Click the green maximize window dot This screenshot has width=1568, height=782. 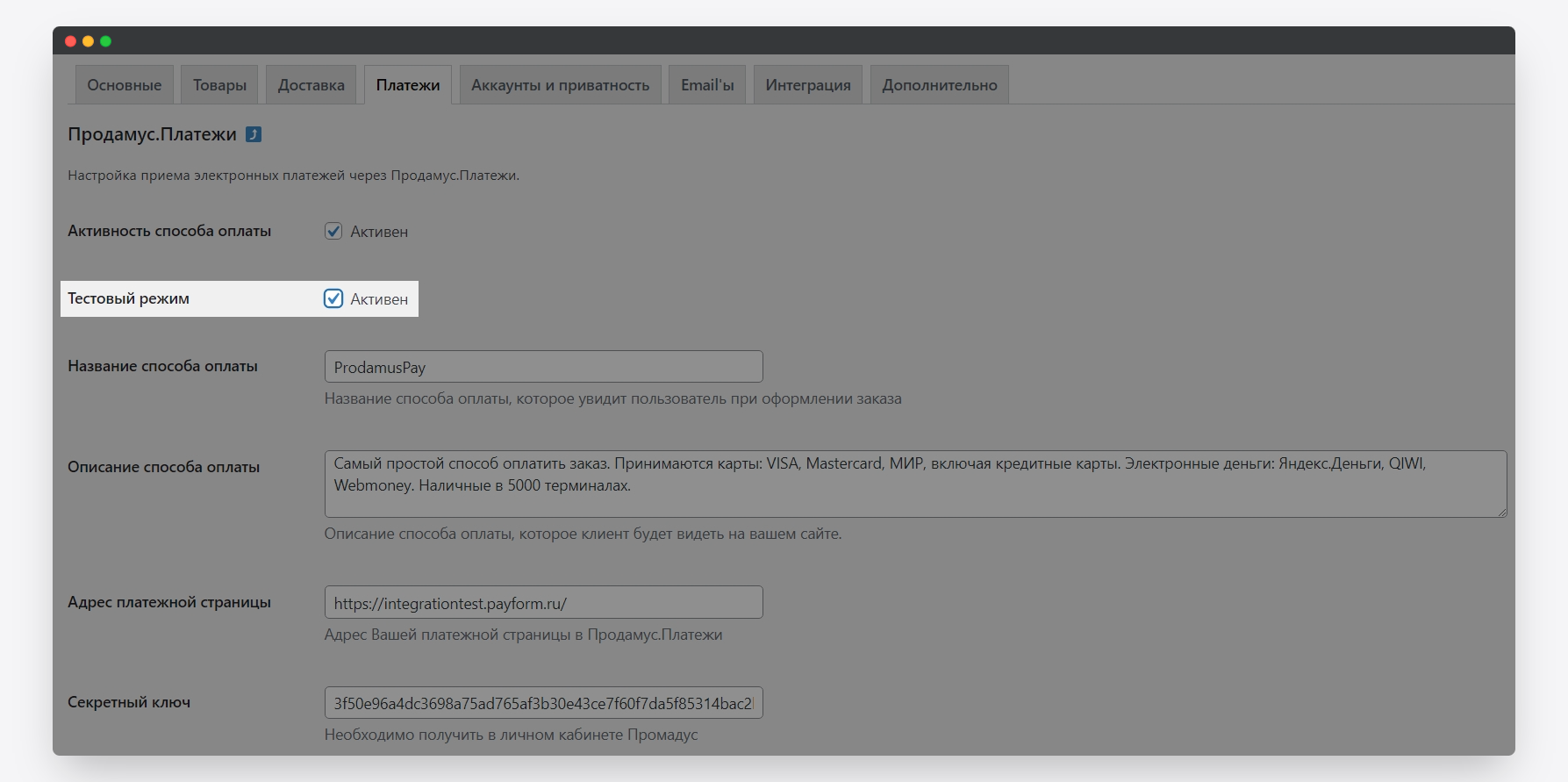[105, 41]
